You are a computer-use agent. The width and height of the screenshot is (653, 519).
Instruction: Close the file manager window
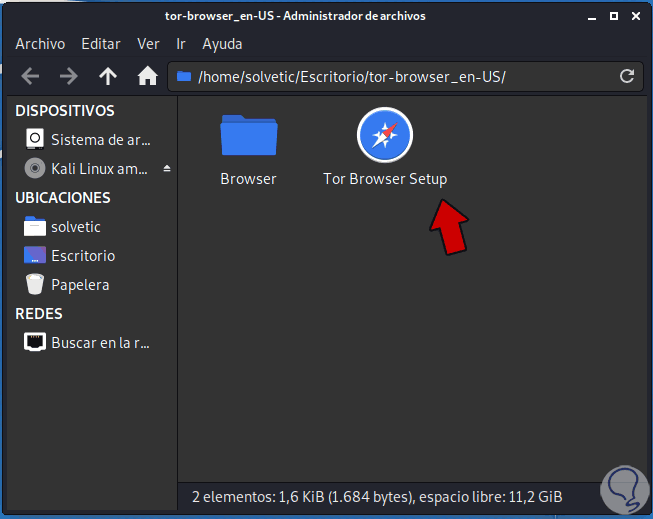636,16
